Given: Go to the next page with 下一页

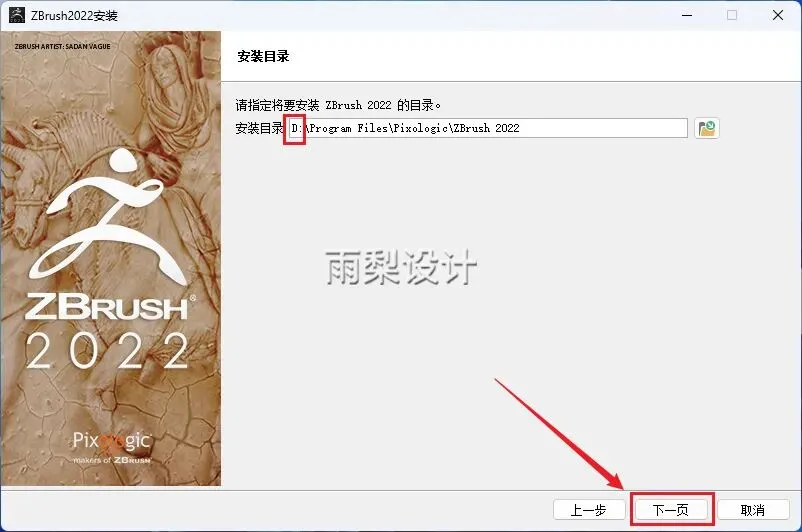Looking at the screenshot, I should pyautogui.click(x=671, y=509).
